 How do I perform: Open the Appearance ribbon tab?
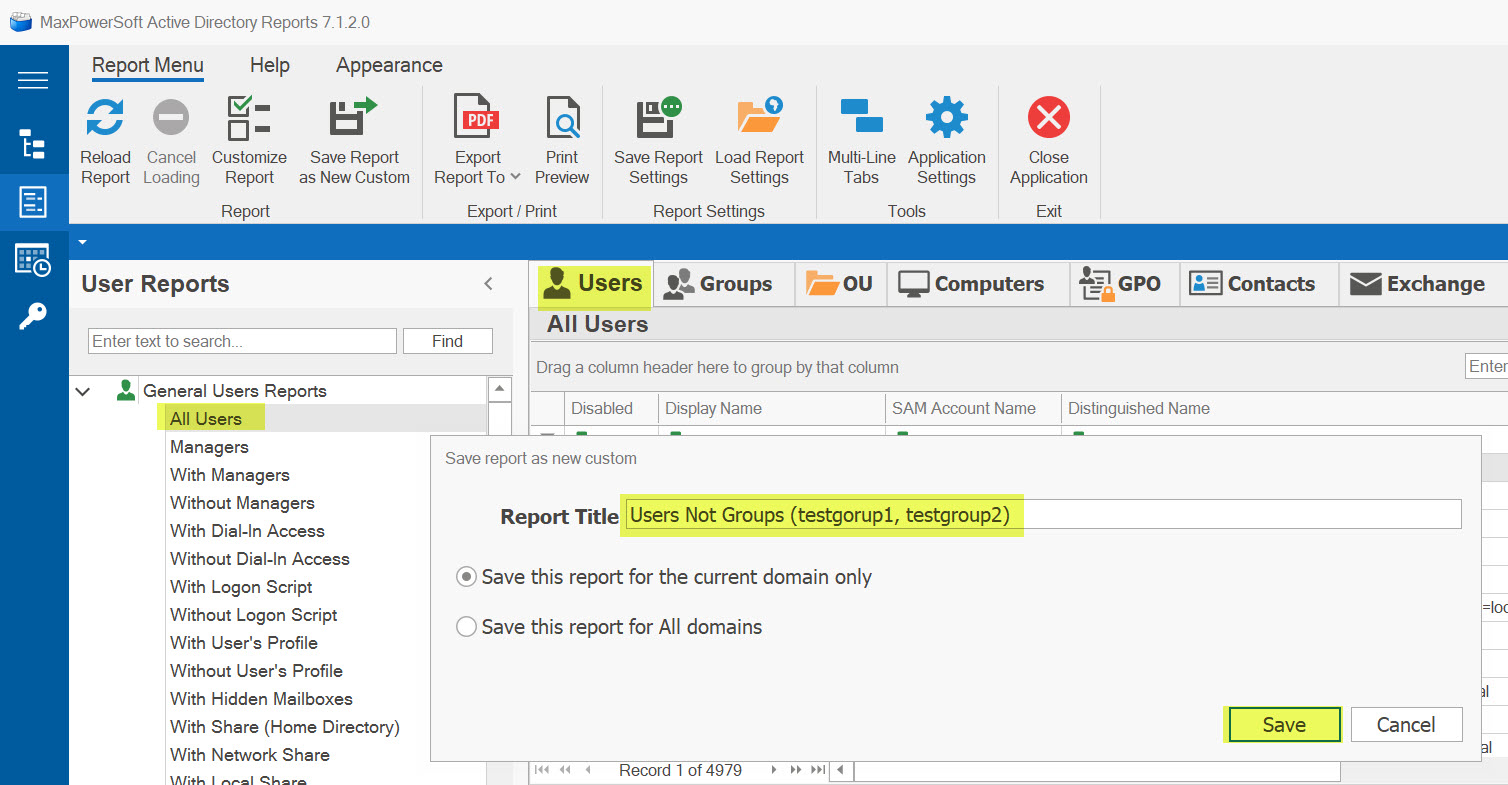pos(389,66)
